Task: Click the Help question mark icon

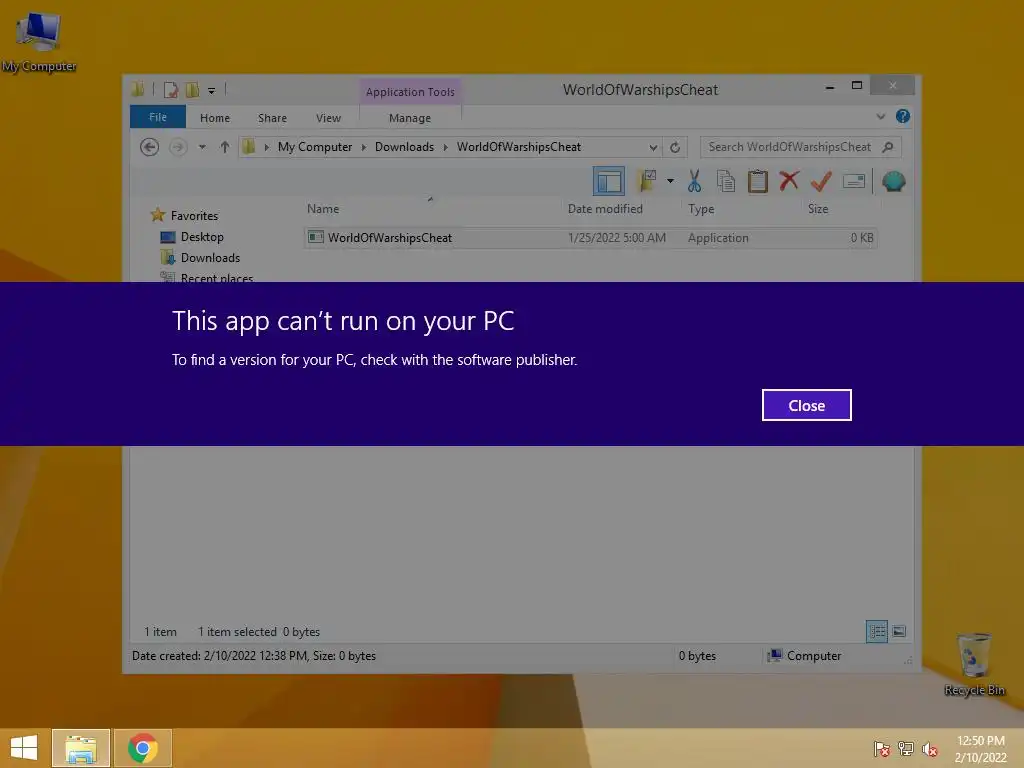Action: (x=903, y=116)
